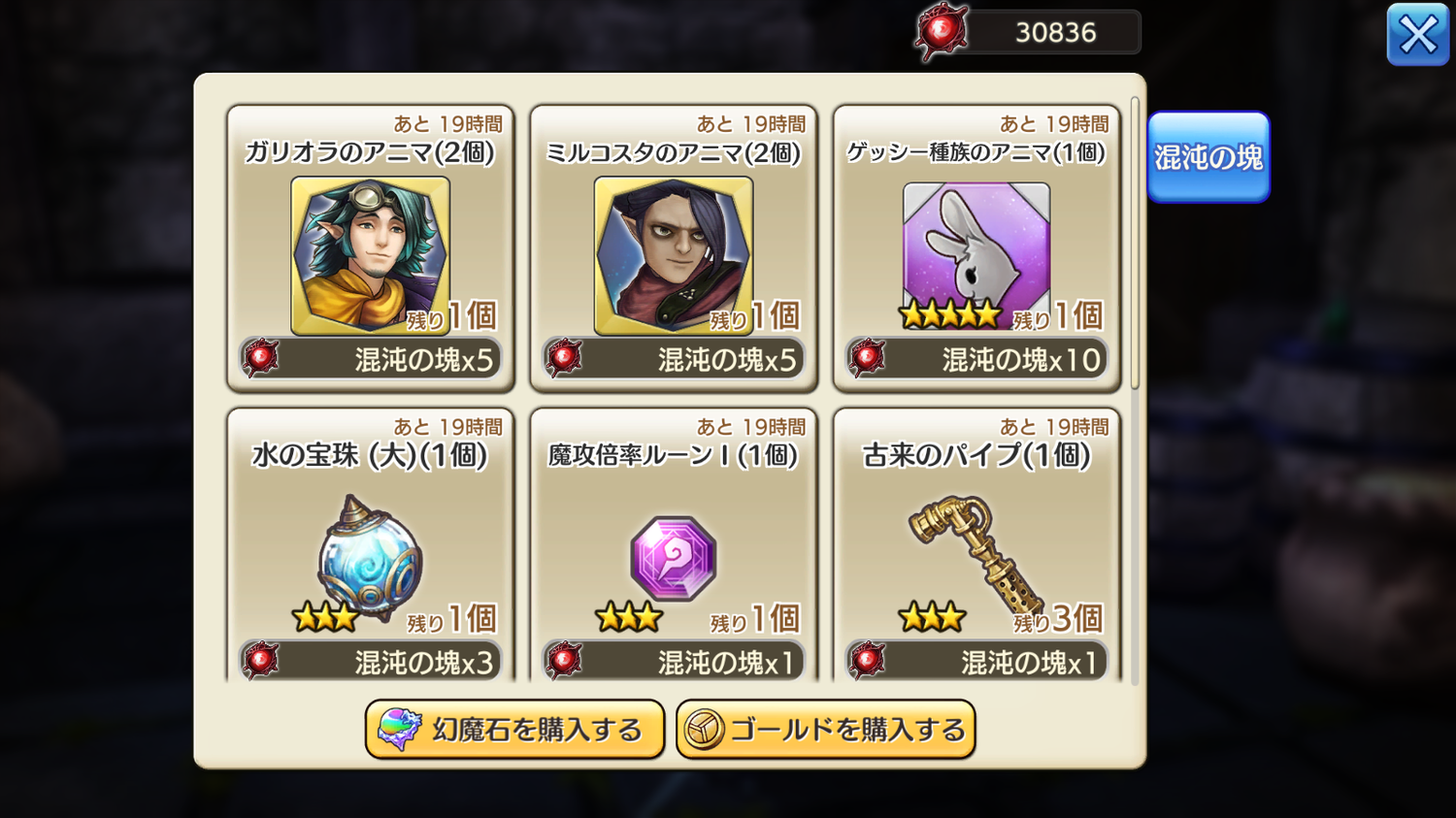The height and width of the screenshot is (818, 1456).
Task: Buy ガリオラのアニマ for 混沌の塊x5
Action: click(371, 359)
